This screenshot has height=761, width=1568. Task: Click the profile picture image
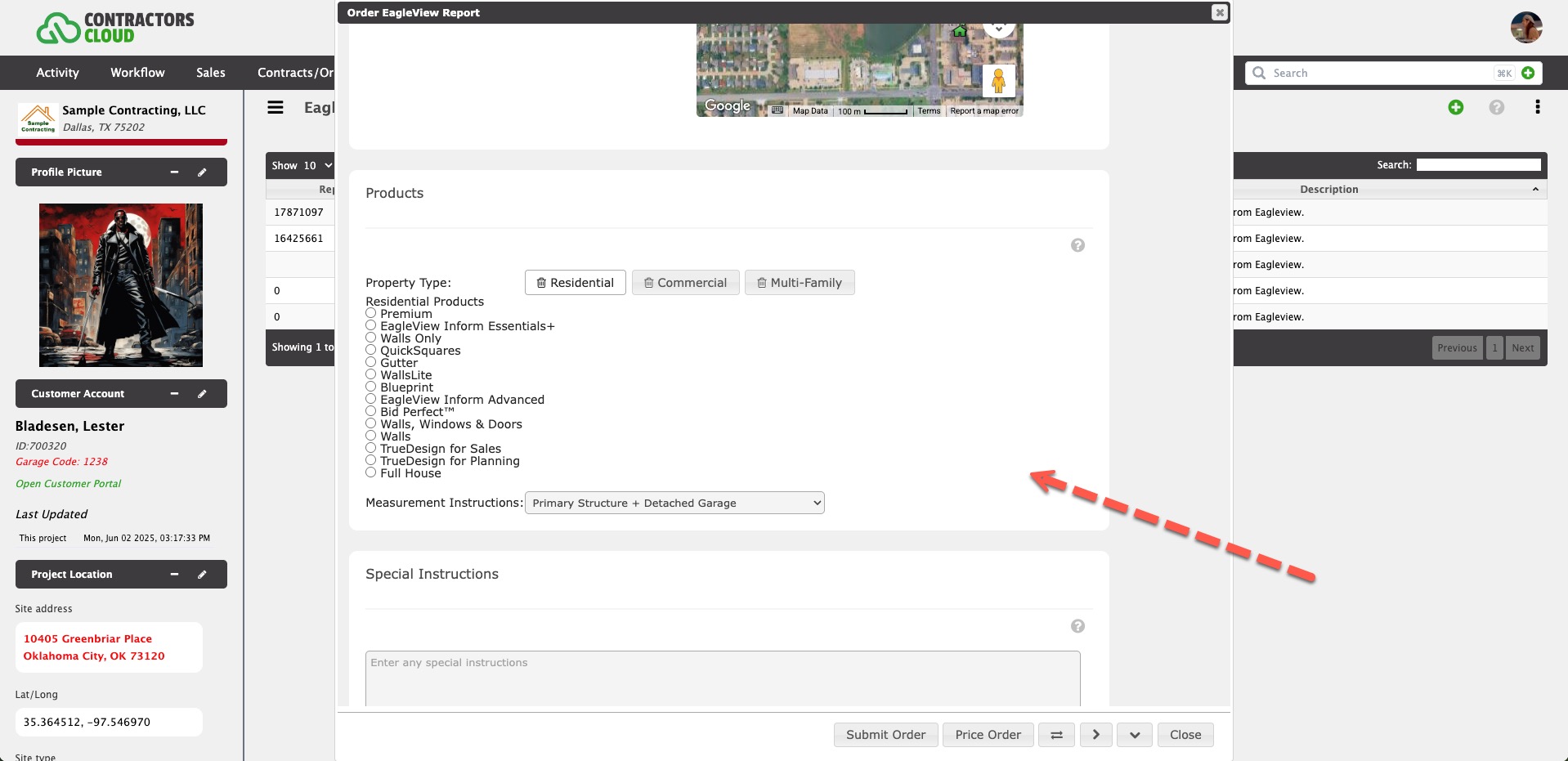pos(121,285)
